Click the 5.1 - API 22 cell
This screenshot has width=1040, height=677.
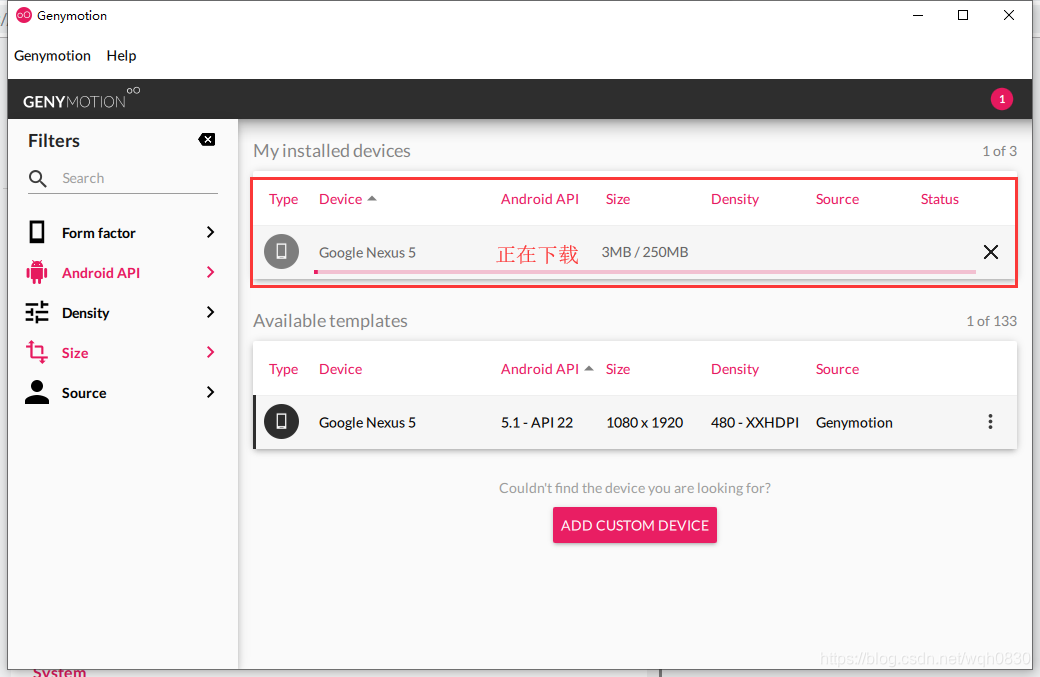537,423
